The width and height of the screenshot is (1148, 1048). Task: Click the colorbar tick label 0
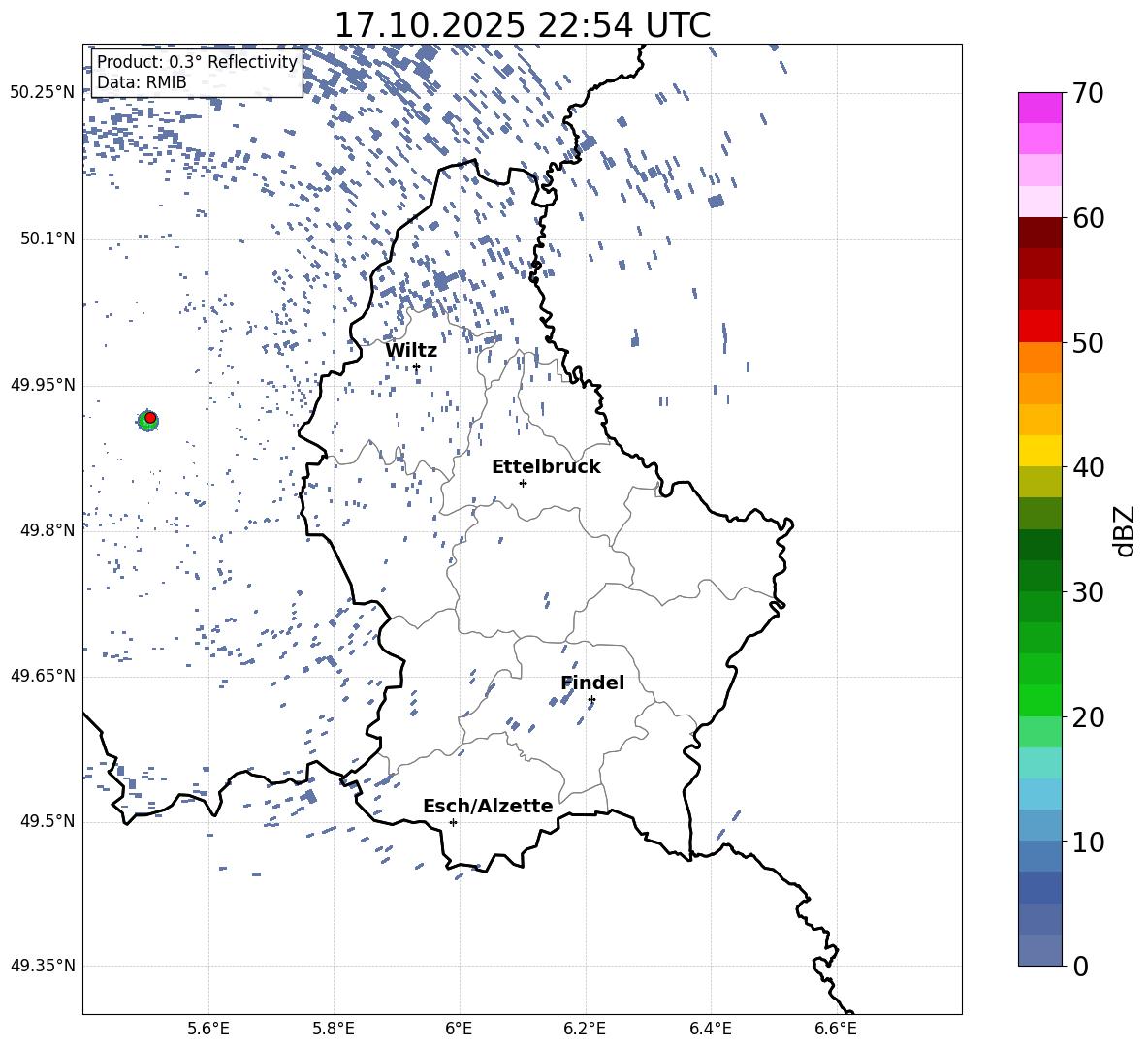(x=1080, y=966)
